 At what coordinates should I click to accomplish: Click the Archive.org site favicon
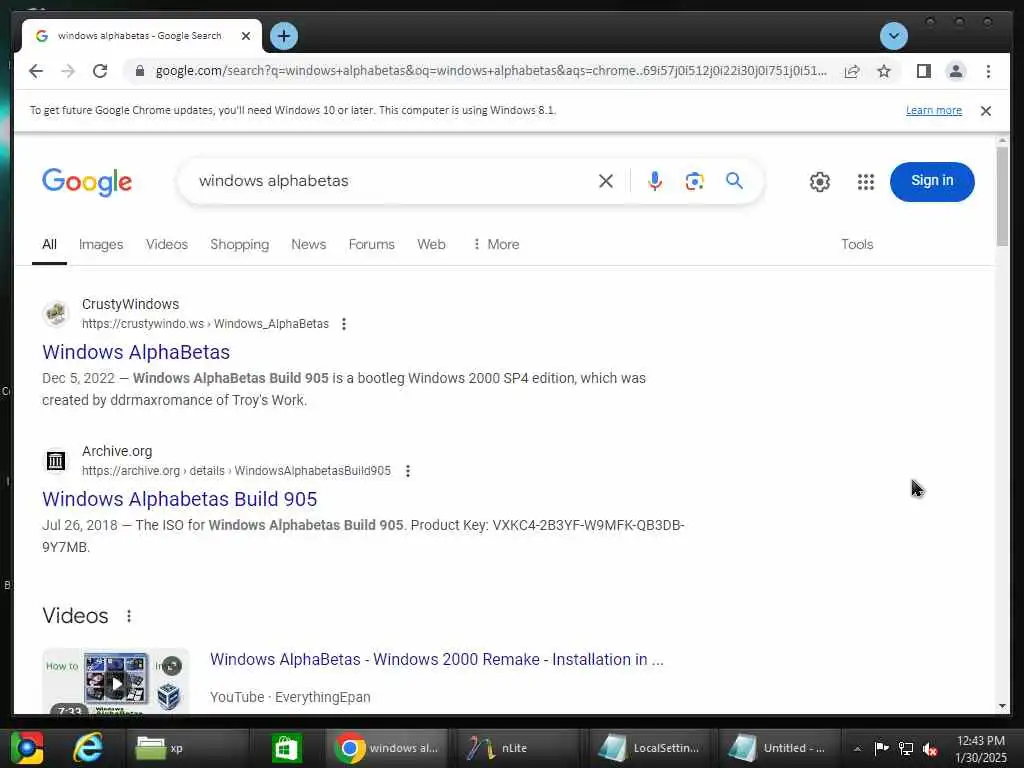point(56,460)
